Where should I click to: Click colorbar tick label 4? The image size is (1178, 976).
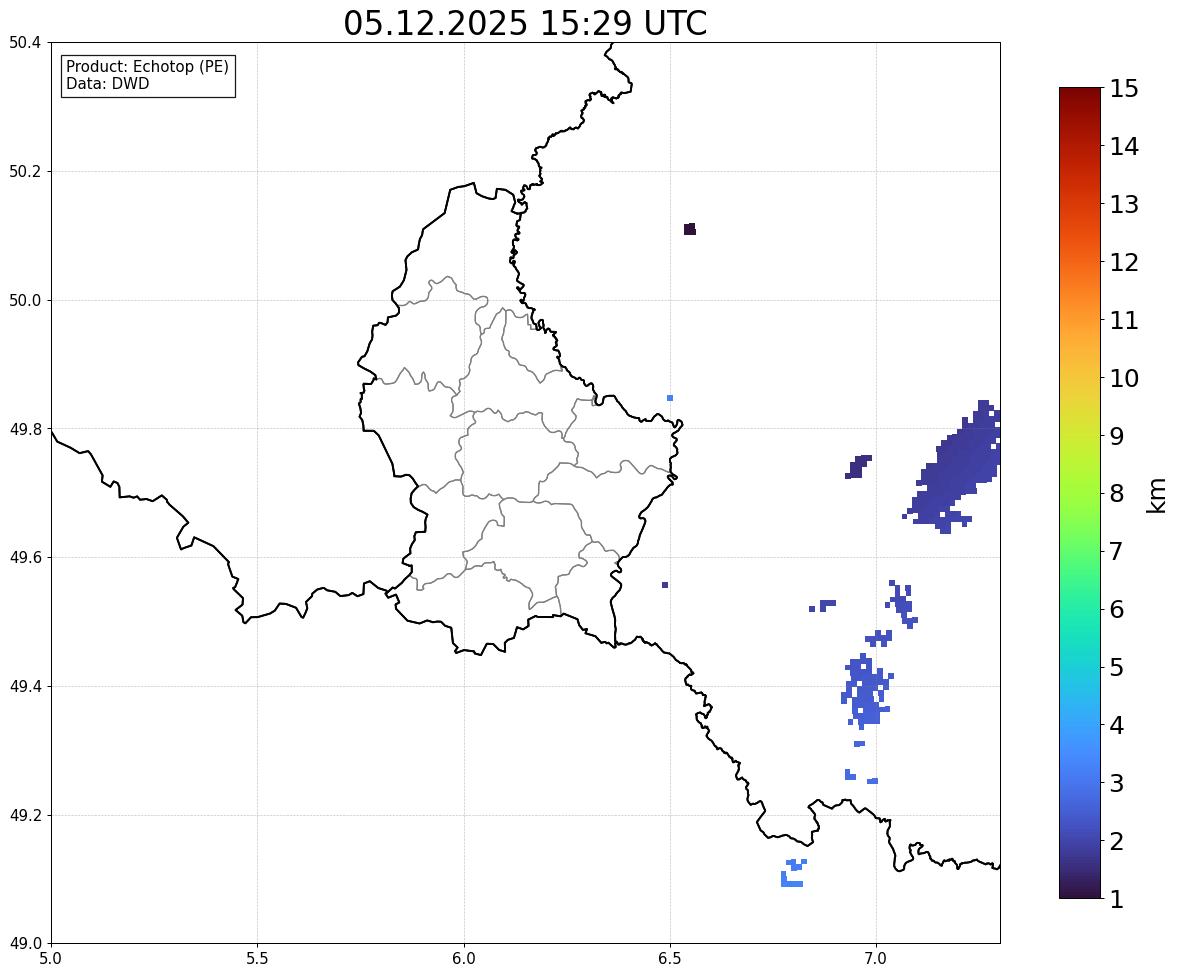tap(1117, 725)
